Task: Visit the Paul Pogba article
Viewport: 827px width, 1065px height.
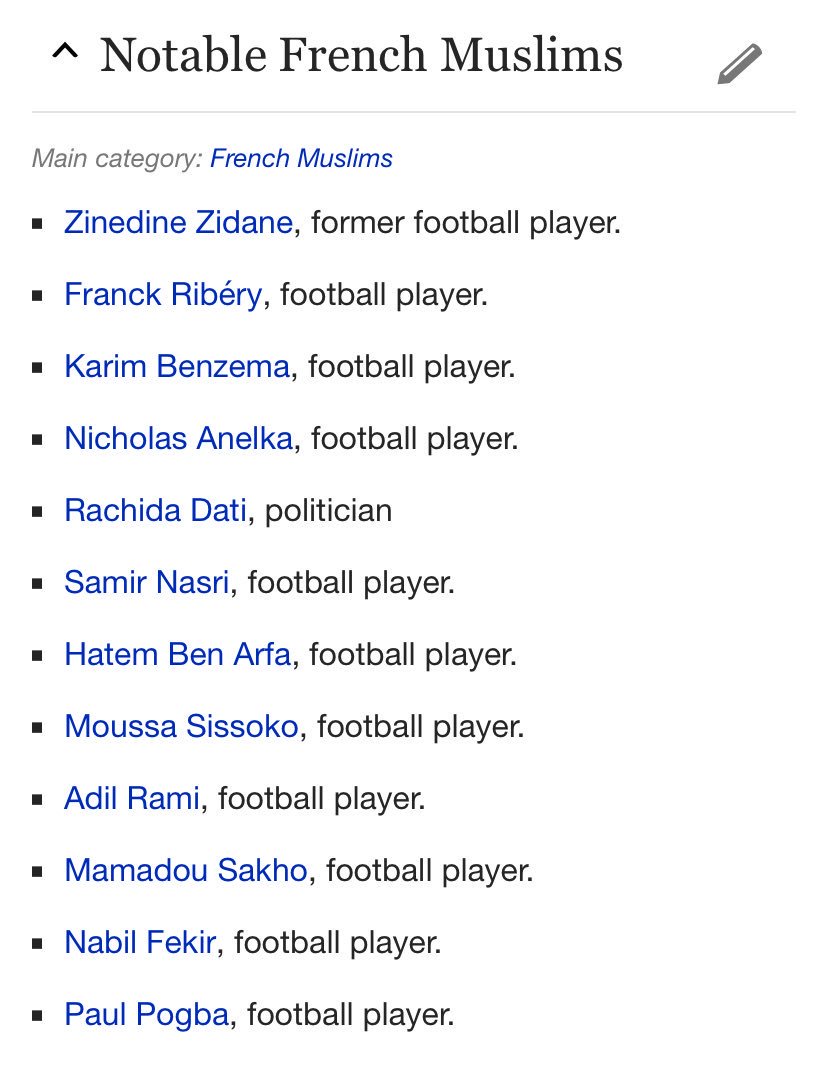Action: pos(147,1015)
